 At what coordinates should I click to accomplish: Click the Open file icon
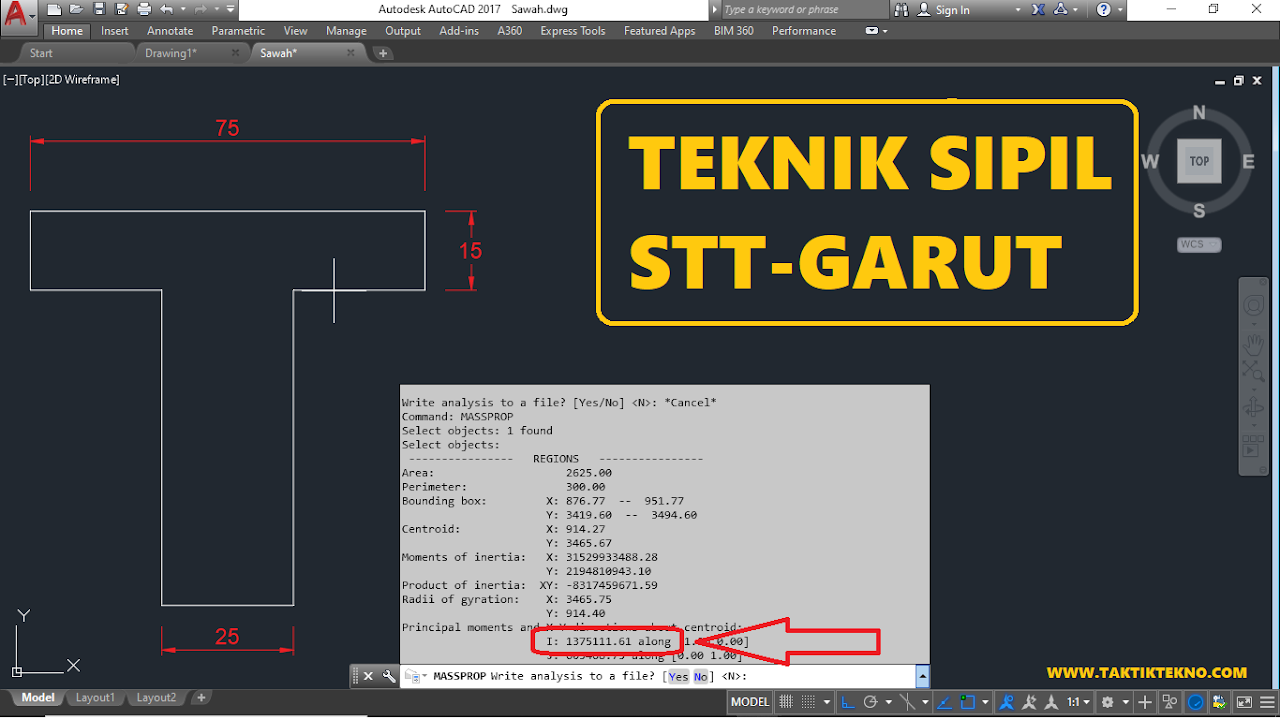click(76, 9)
